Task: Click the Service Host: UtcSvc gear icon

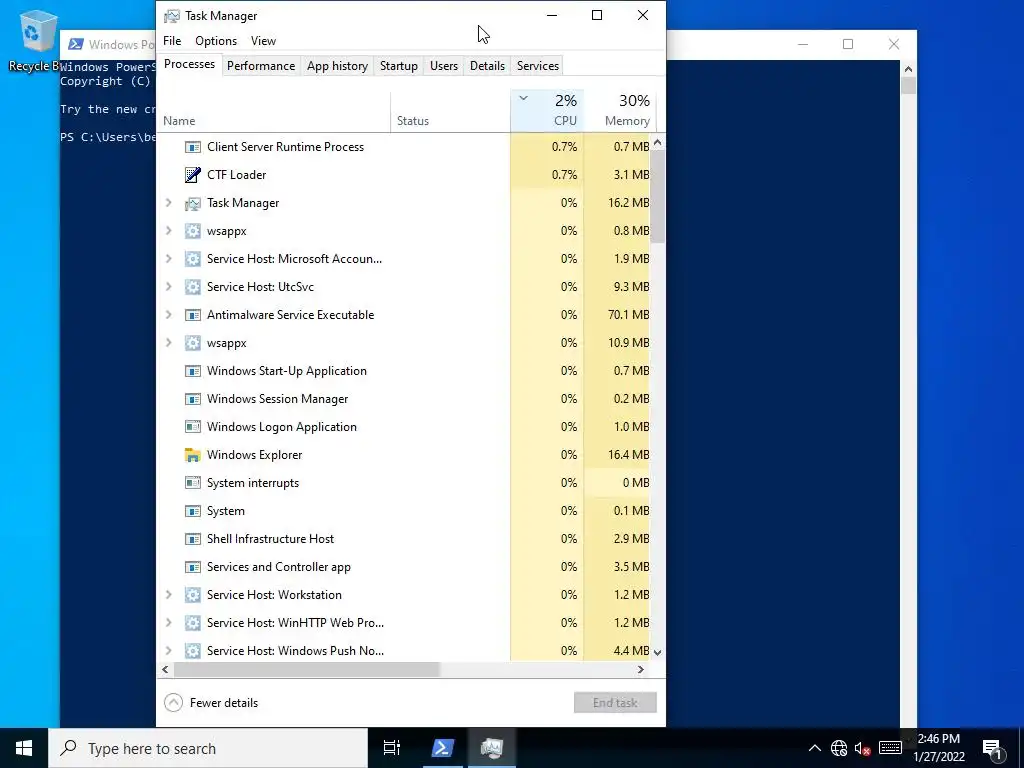Action: [x=192, y=287]
